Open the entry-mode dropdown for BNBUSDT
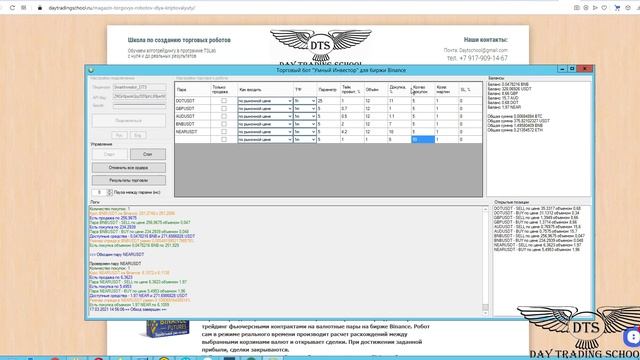The width and height of the screenshot is (640, 360). (x=265, y=124)
